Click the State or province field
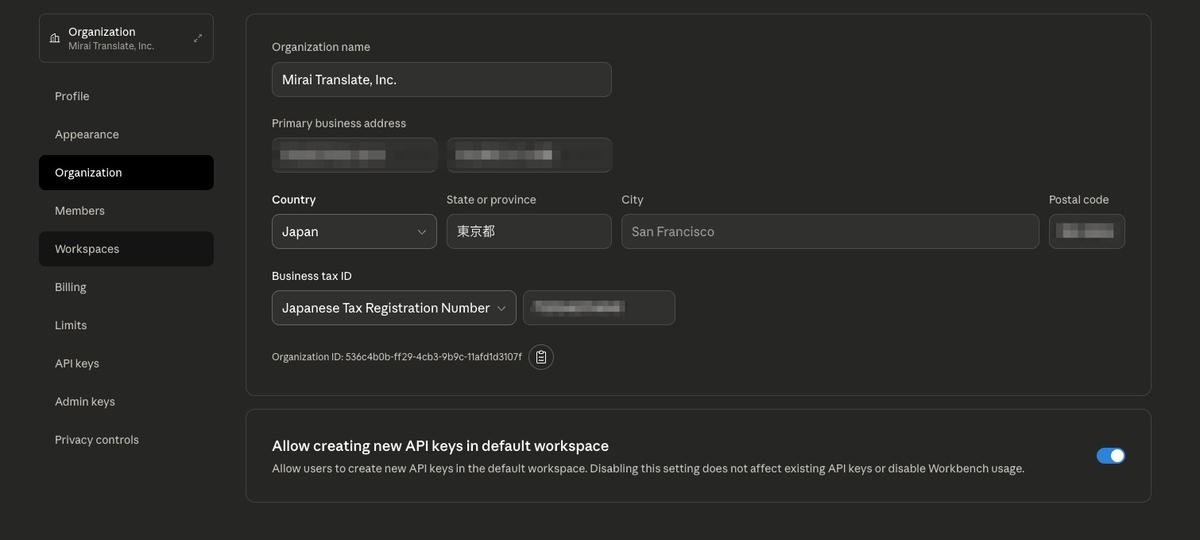1200x540 pixels. [x=528, y=232]
